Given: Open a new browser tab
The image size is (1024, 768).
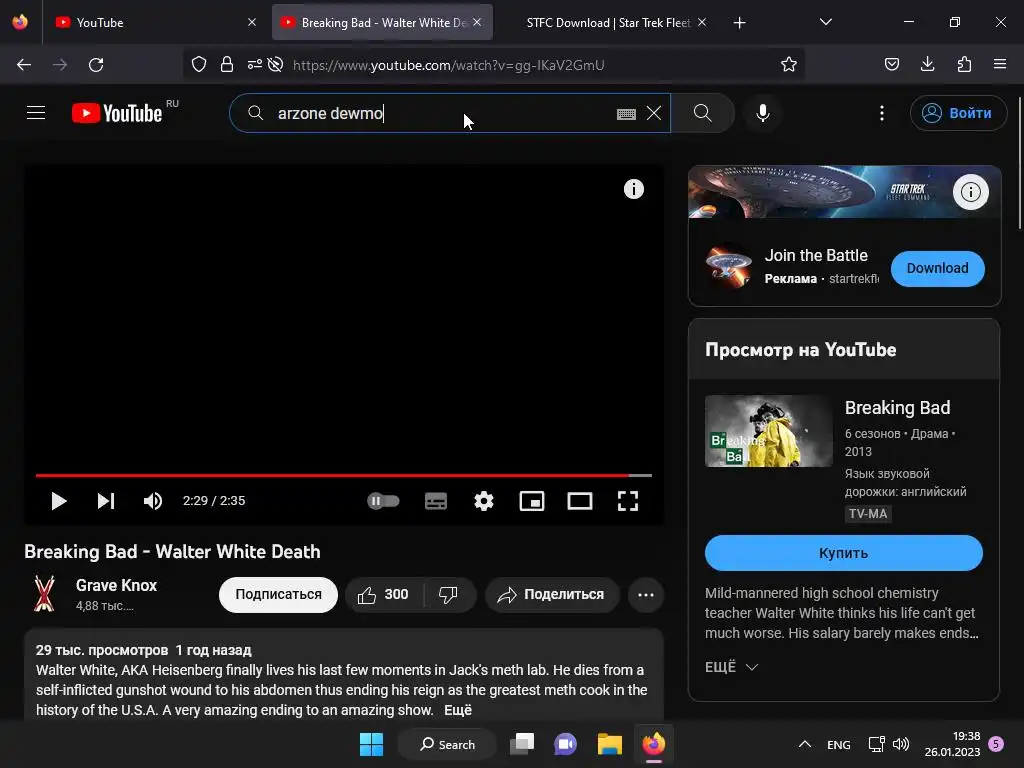Looking at the screenshot, I should coord(739,23).
